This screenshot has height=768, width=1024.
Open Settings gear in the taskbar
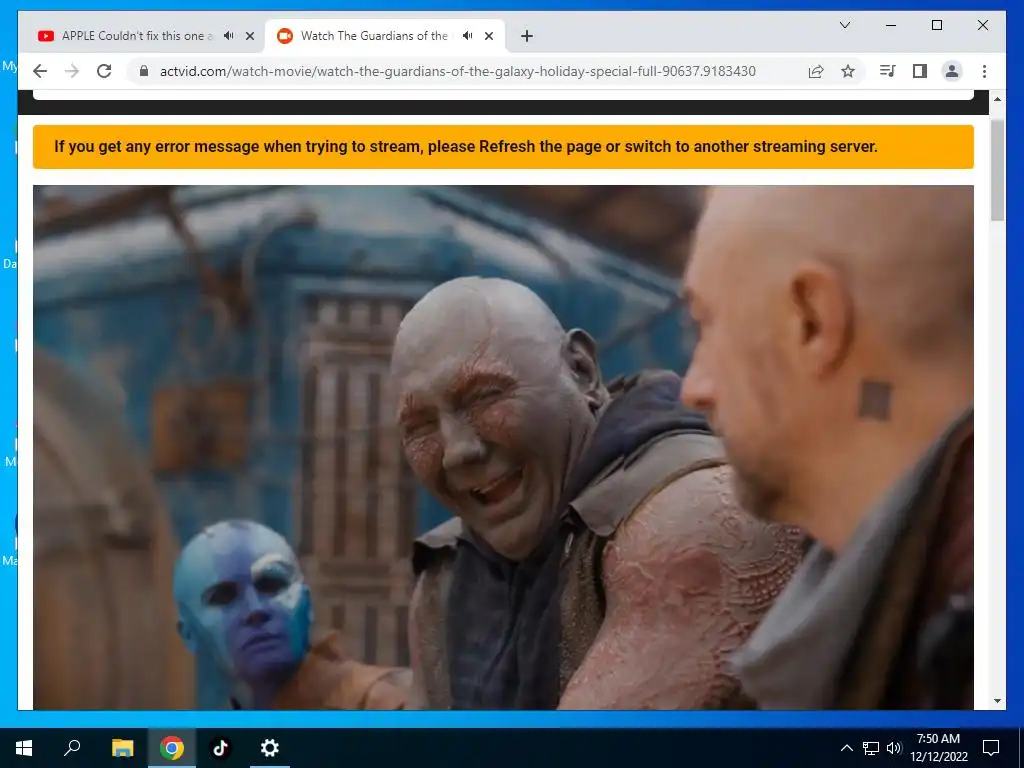(x=269, y=748)
